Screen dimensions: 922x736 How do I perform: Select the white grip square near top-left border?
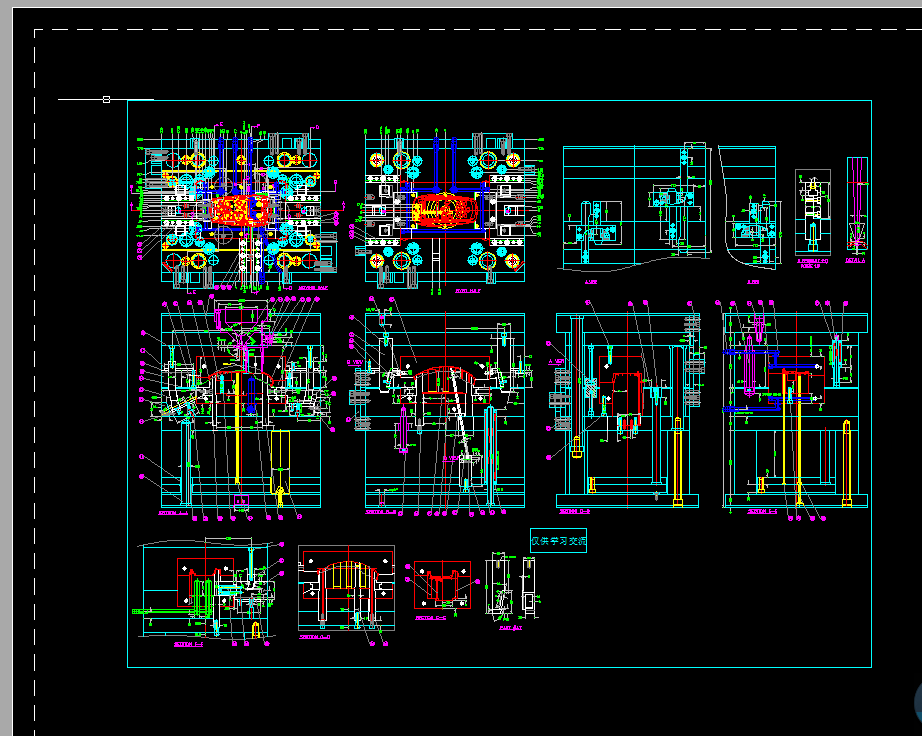104,99
